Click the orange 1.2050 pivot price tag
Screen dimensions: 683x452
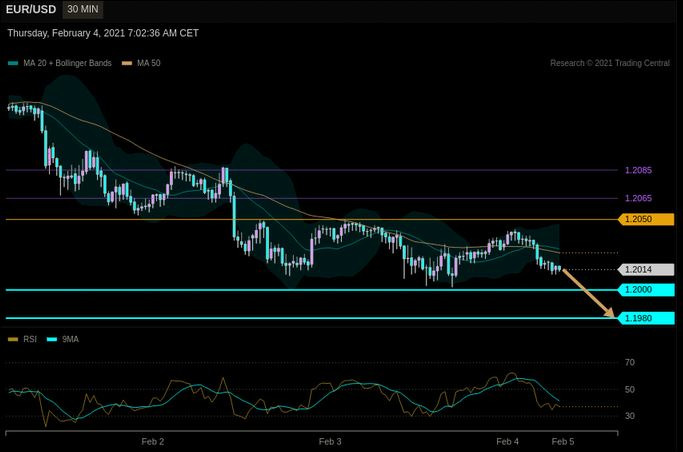pos(646,219)
